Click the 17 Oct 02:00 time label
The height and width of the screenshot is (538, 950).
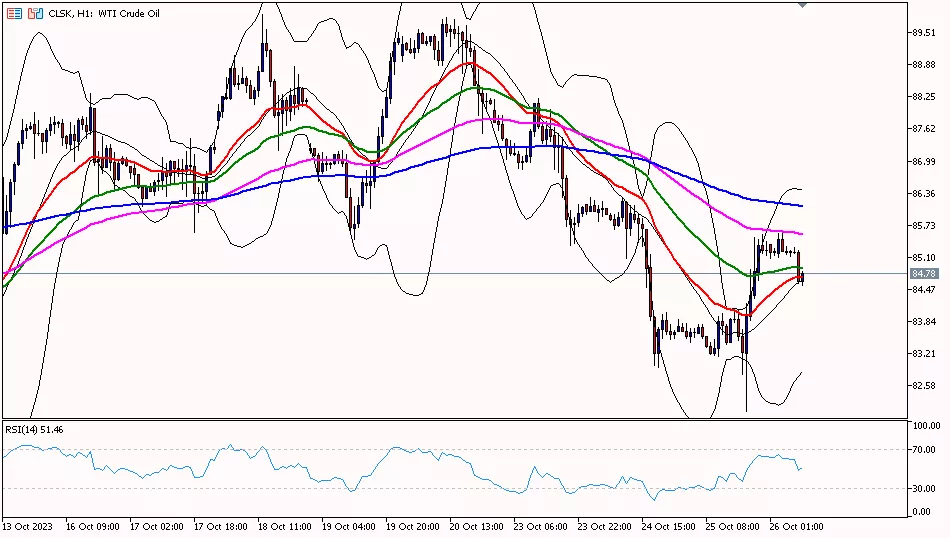pyautogui.click(x=156, y=526)
